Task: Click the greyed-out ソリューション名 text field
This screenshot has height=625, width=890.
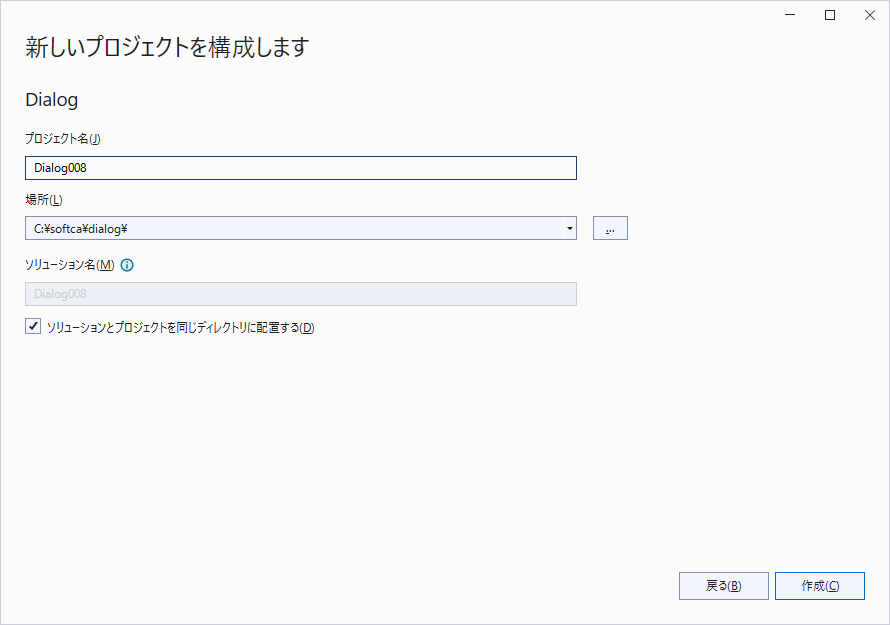Action: coord(300,294)
